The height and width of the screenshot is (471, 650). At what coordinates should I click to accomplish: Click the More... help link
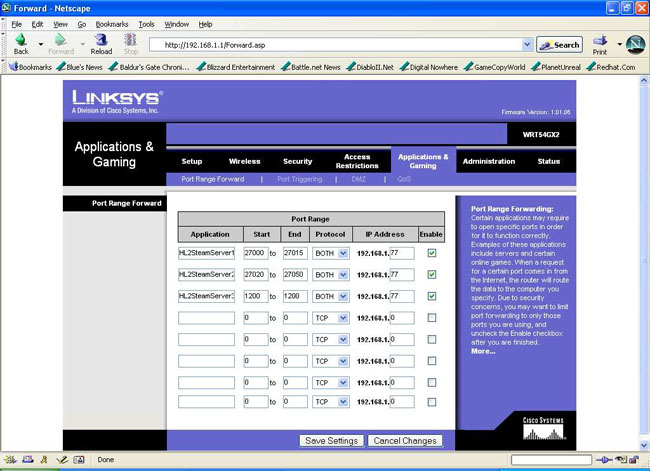(483, 351)
